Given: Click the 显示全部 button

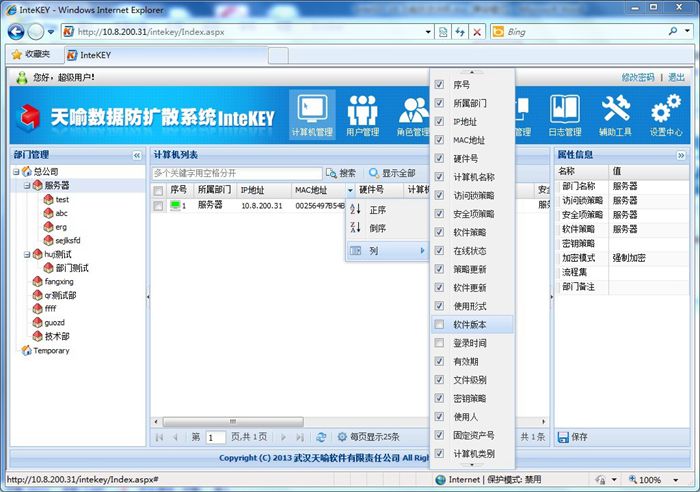Looking at the screenshot, I should (x=392, y=173).
